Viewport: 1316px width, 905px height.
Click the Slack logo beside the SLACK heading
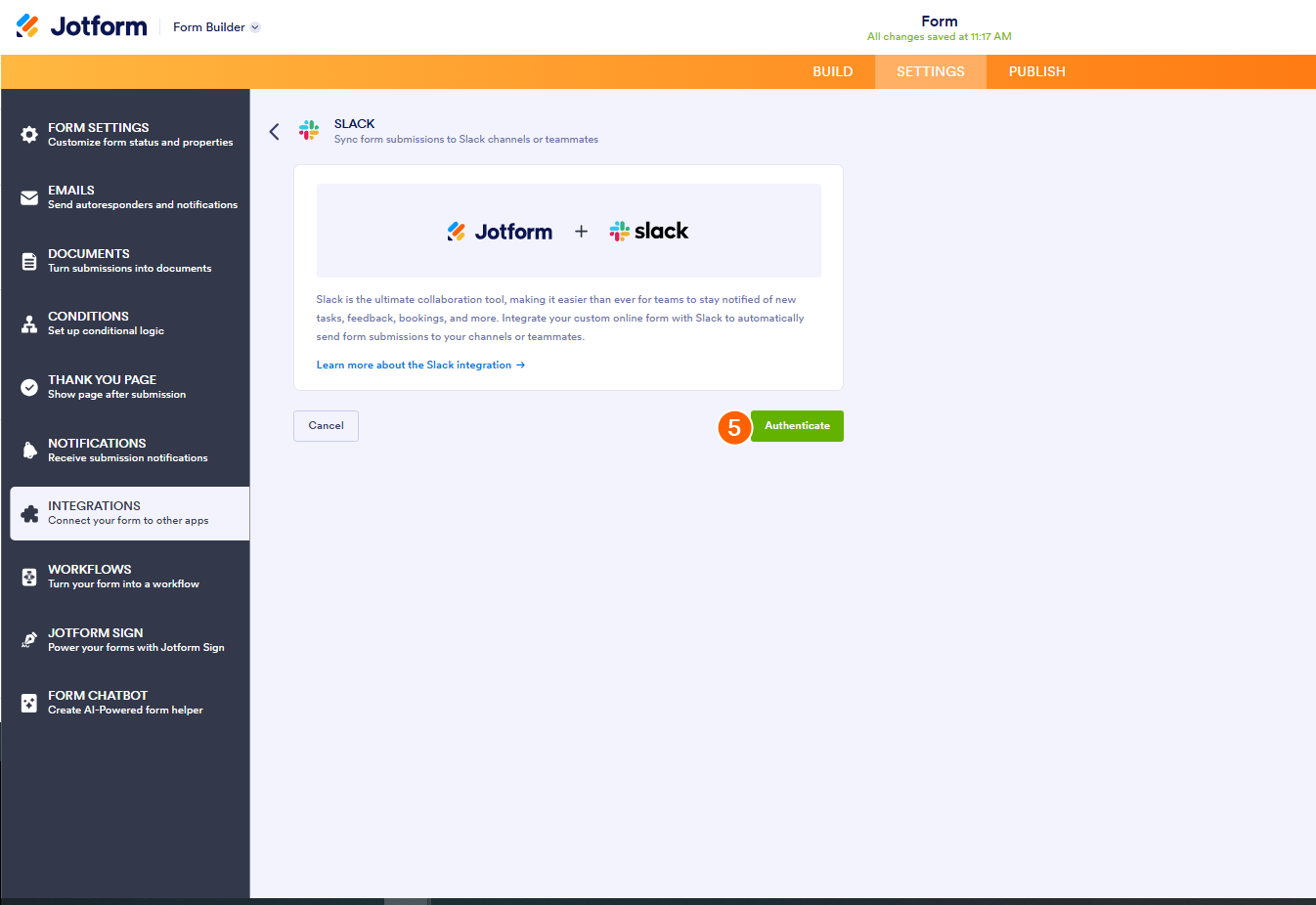point(309,130)
